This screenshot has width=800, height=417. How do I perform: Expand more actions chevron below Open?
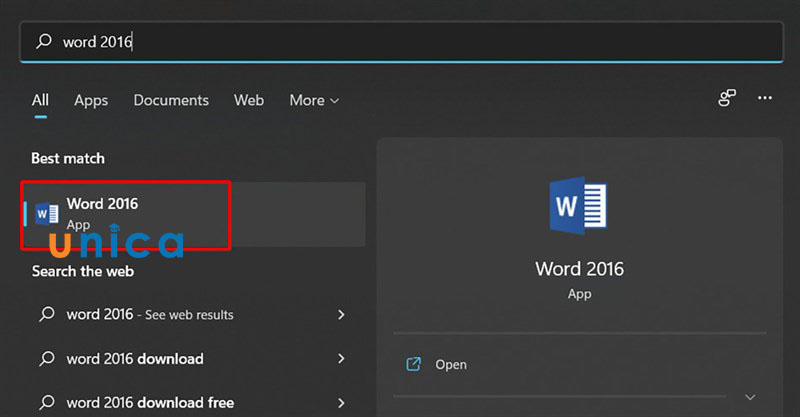(750, 397)
